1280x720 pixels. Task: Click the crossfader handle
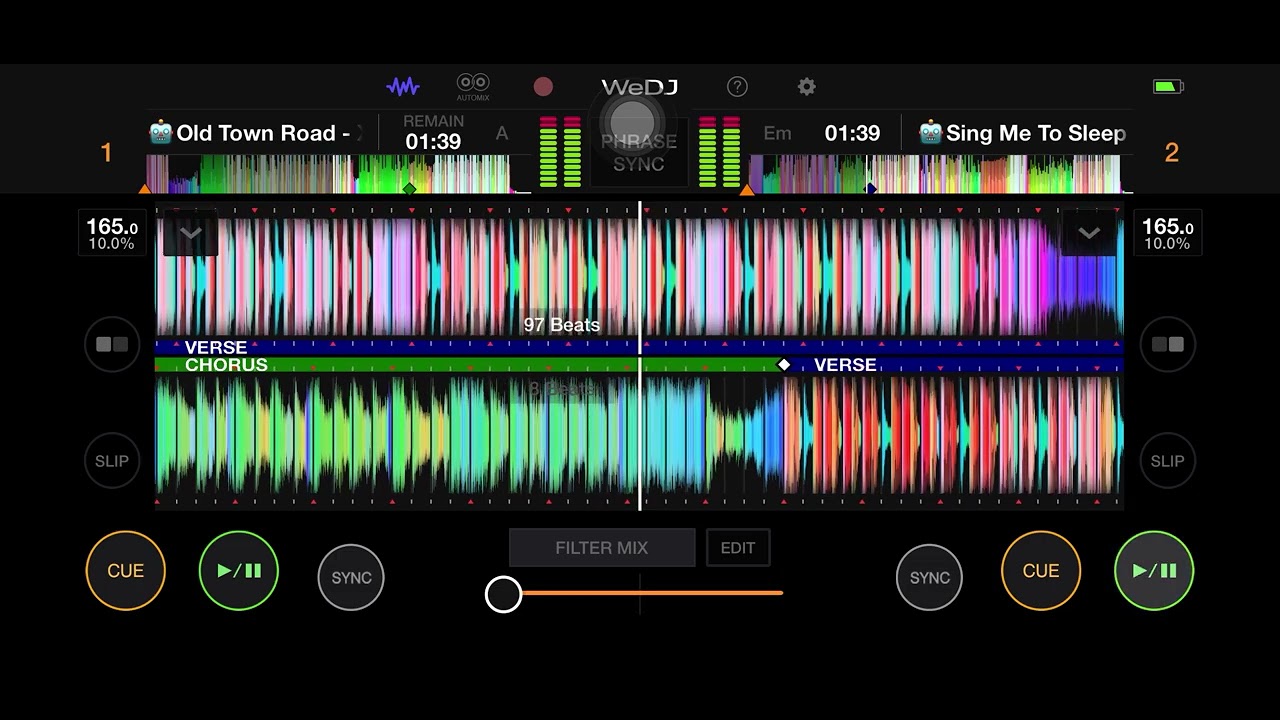pos(504,594)
